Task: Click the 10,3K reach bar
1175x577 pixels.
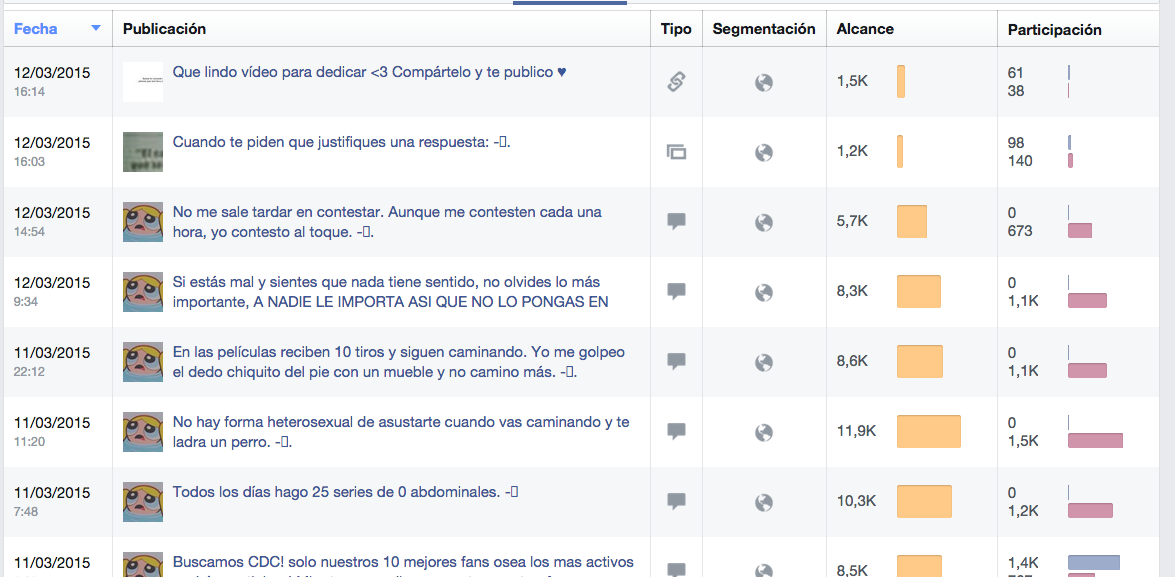Action: 924,501
